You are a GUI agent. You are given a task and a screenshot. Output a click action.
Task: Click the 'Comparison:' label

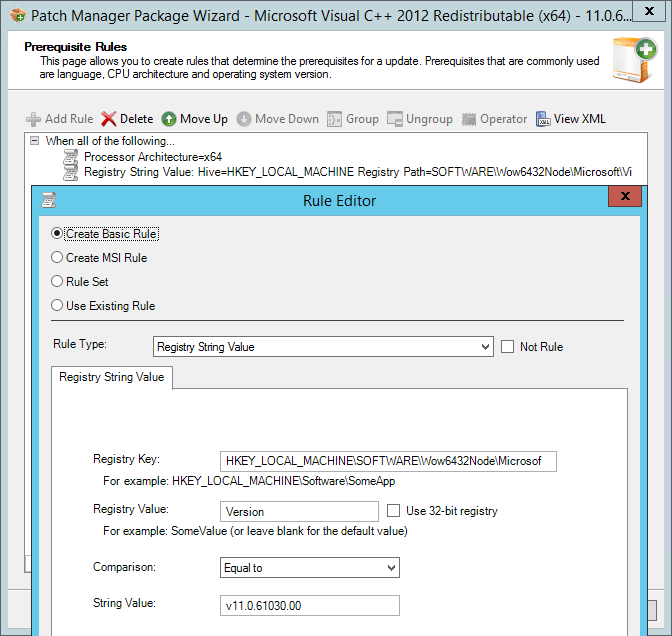tap(124, 567)
